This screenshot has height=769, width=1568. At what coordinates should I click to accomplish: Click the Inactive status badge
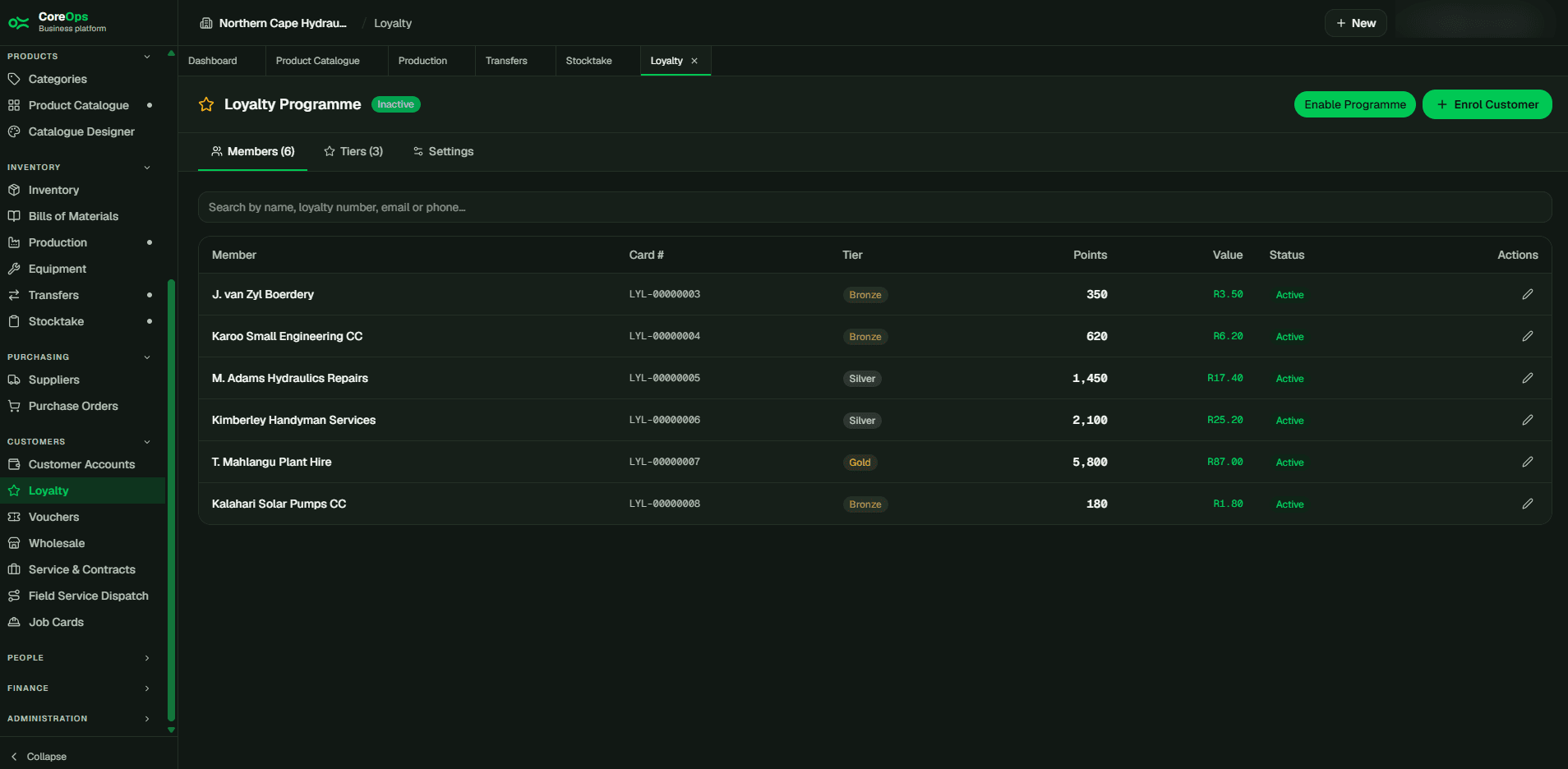(x=396, y=104)
